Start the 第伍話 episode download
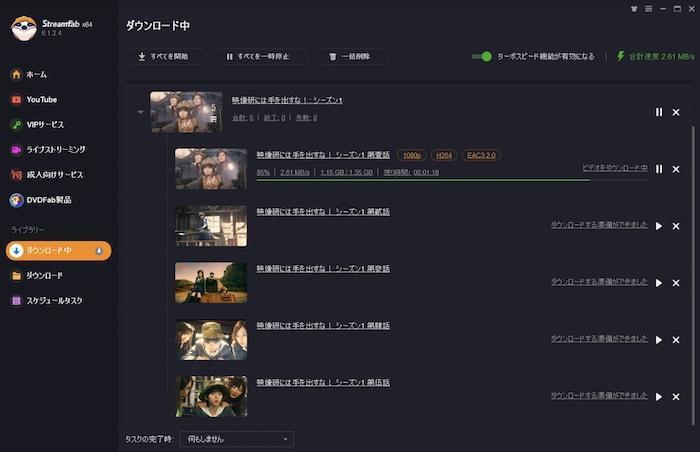The image size is (700, 452). pos(659,397)
